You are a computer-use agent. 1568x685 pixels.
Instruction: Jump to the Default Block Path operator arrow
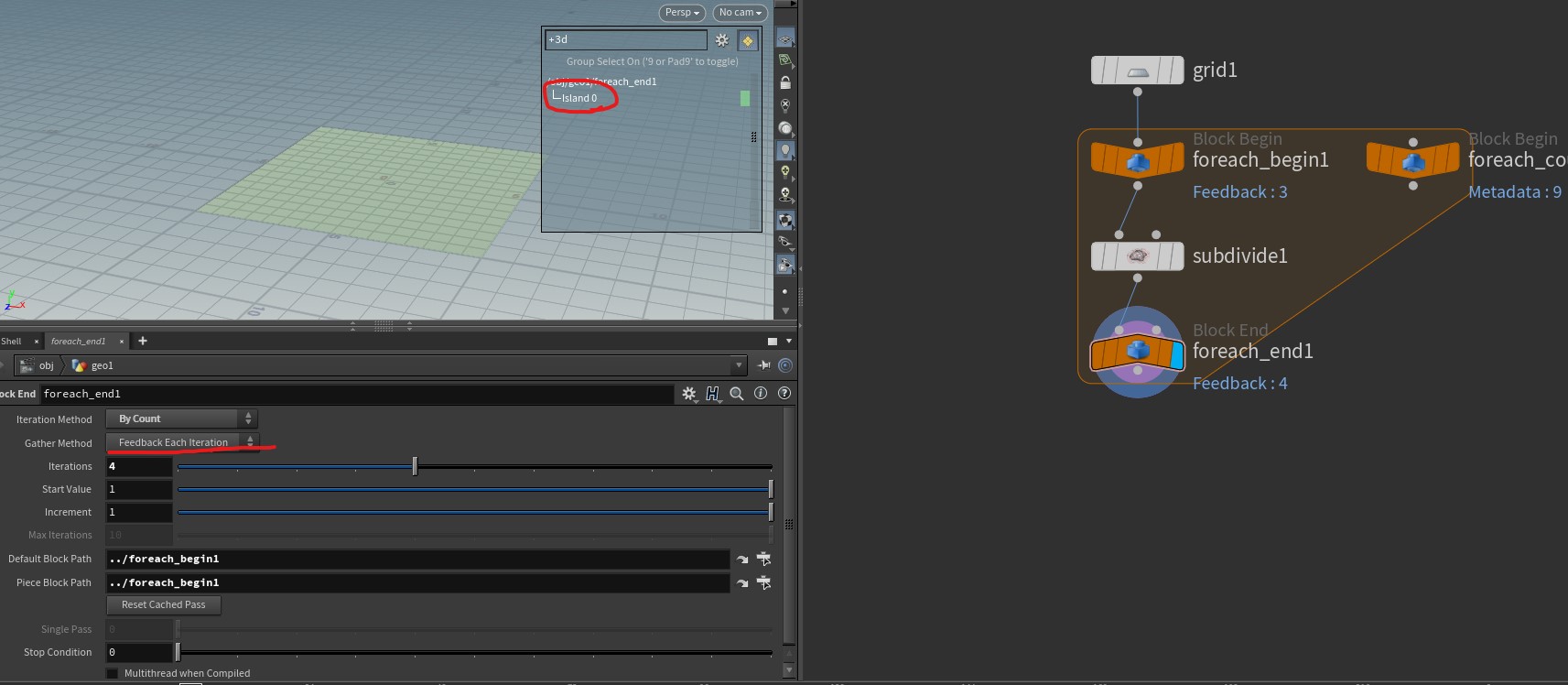(742, 559)
